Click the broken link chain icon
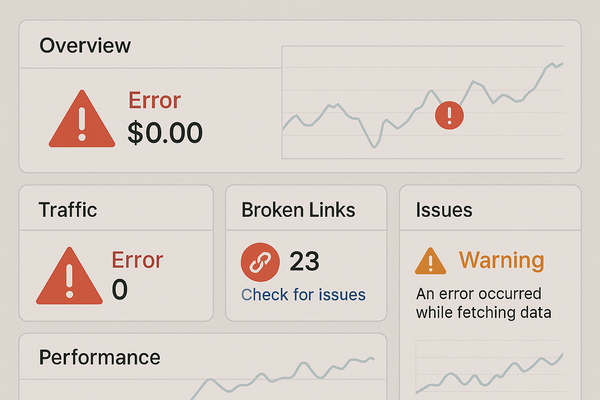Screen dimensions: 600x400 click(260, 262)
